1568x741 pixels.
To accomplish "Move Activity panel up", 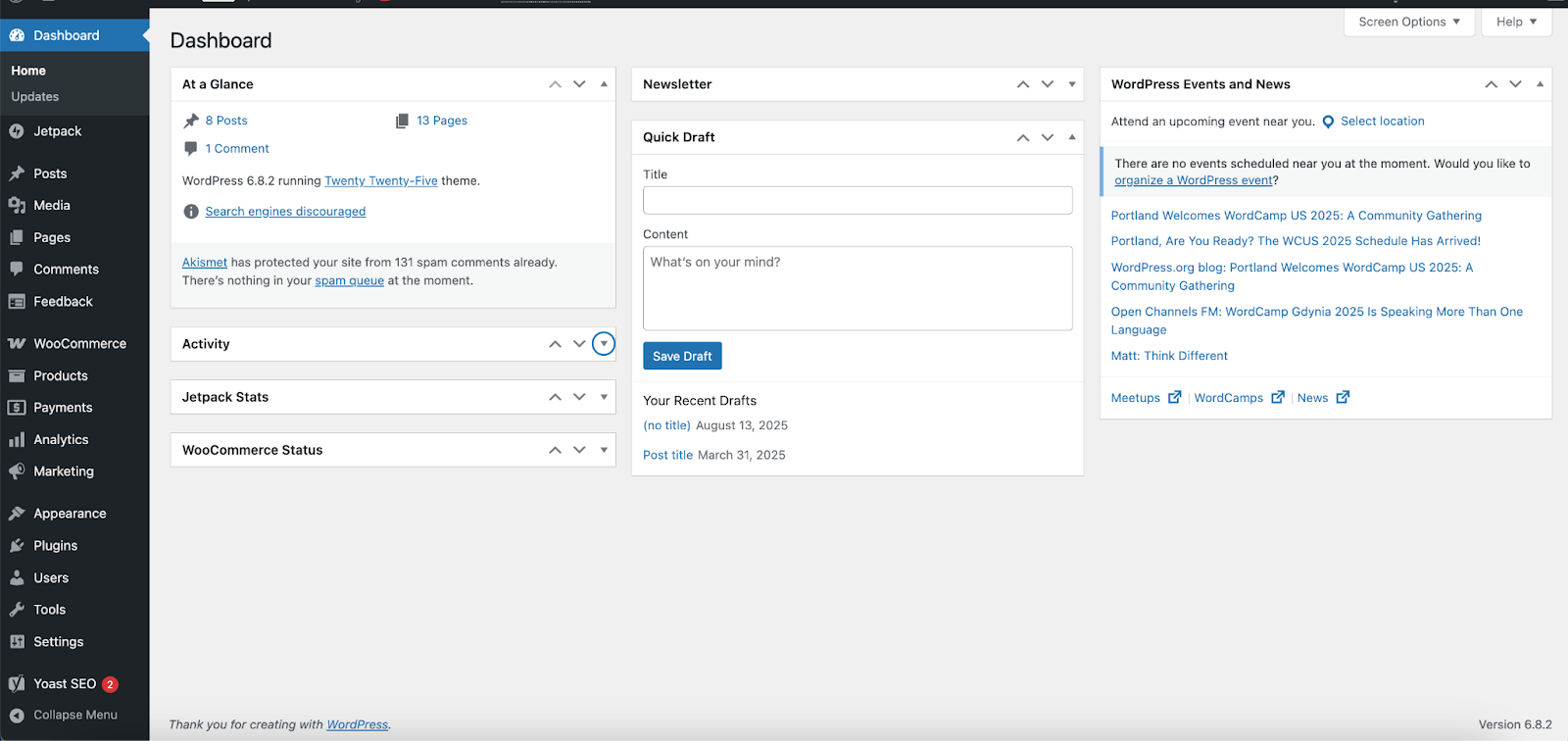I will (x=555, y=344).
